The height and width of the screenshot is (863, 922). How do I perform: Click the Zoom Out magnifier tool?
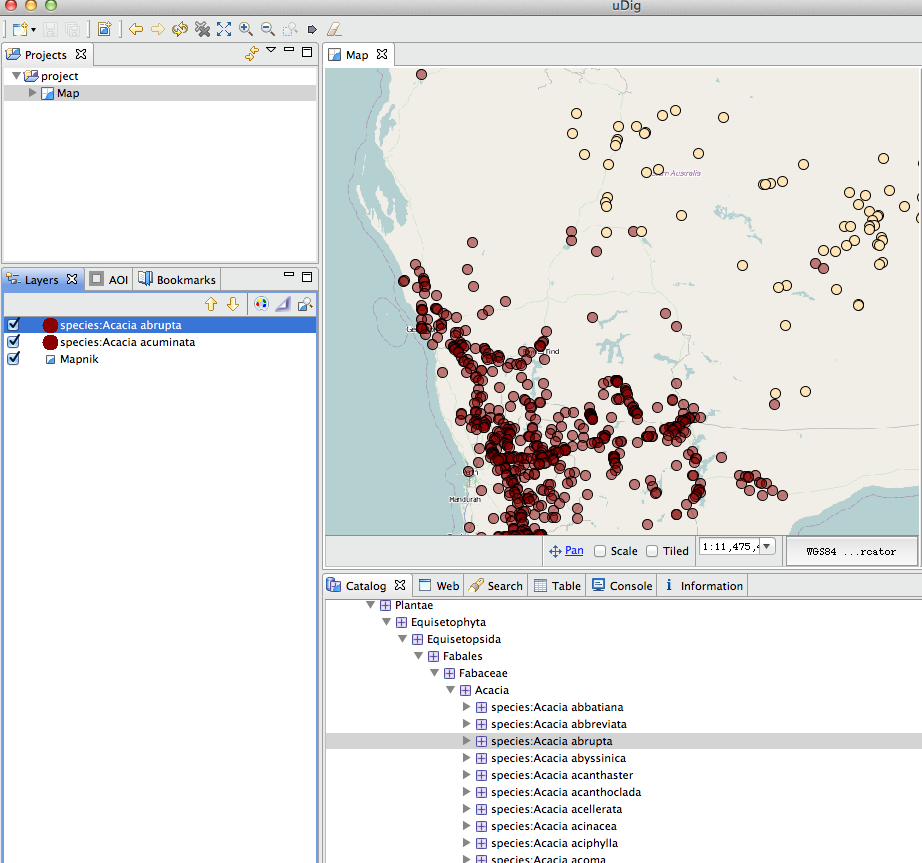click(268, 29)
